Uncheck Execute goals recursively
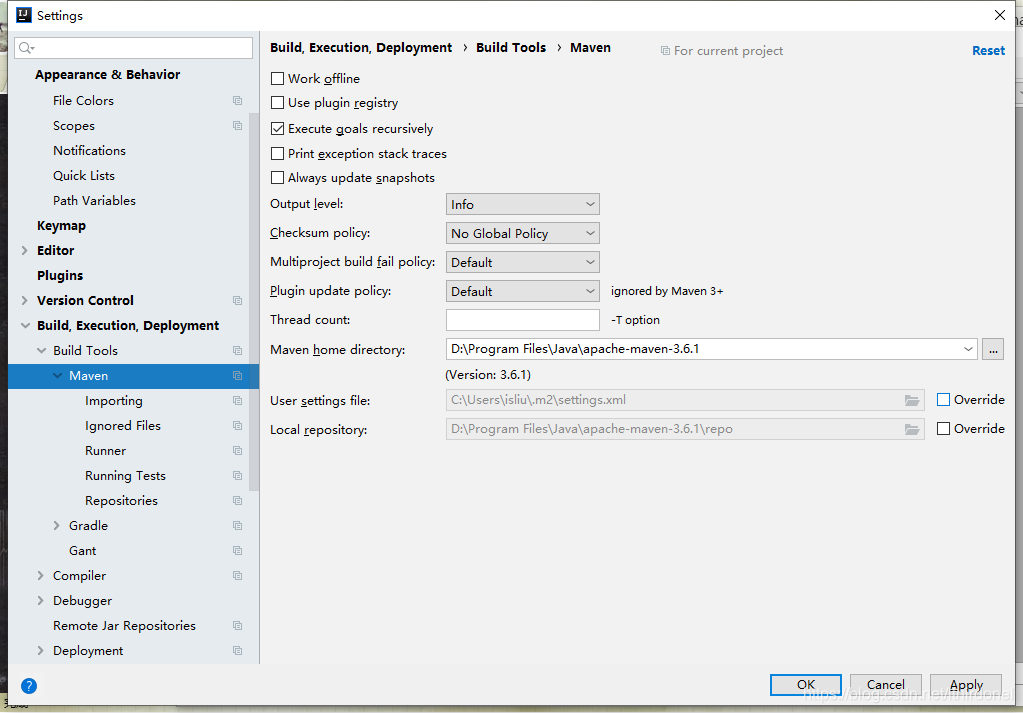The width and height of the screenshot is (1023, 713). (277, 129)
